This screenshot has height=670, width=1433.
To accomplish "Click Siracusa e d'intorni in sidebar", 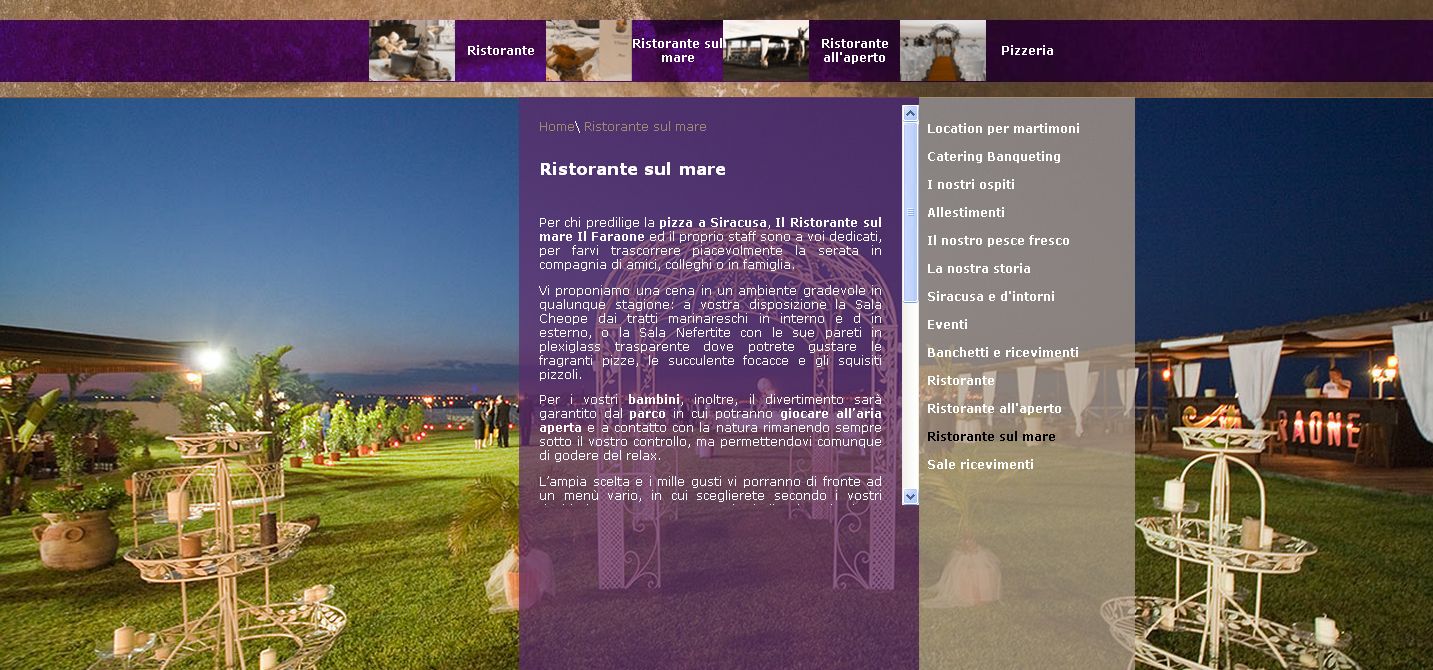I will pyautogui.click(x=990, y=296).
